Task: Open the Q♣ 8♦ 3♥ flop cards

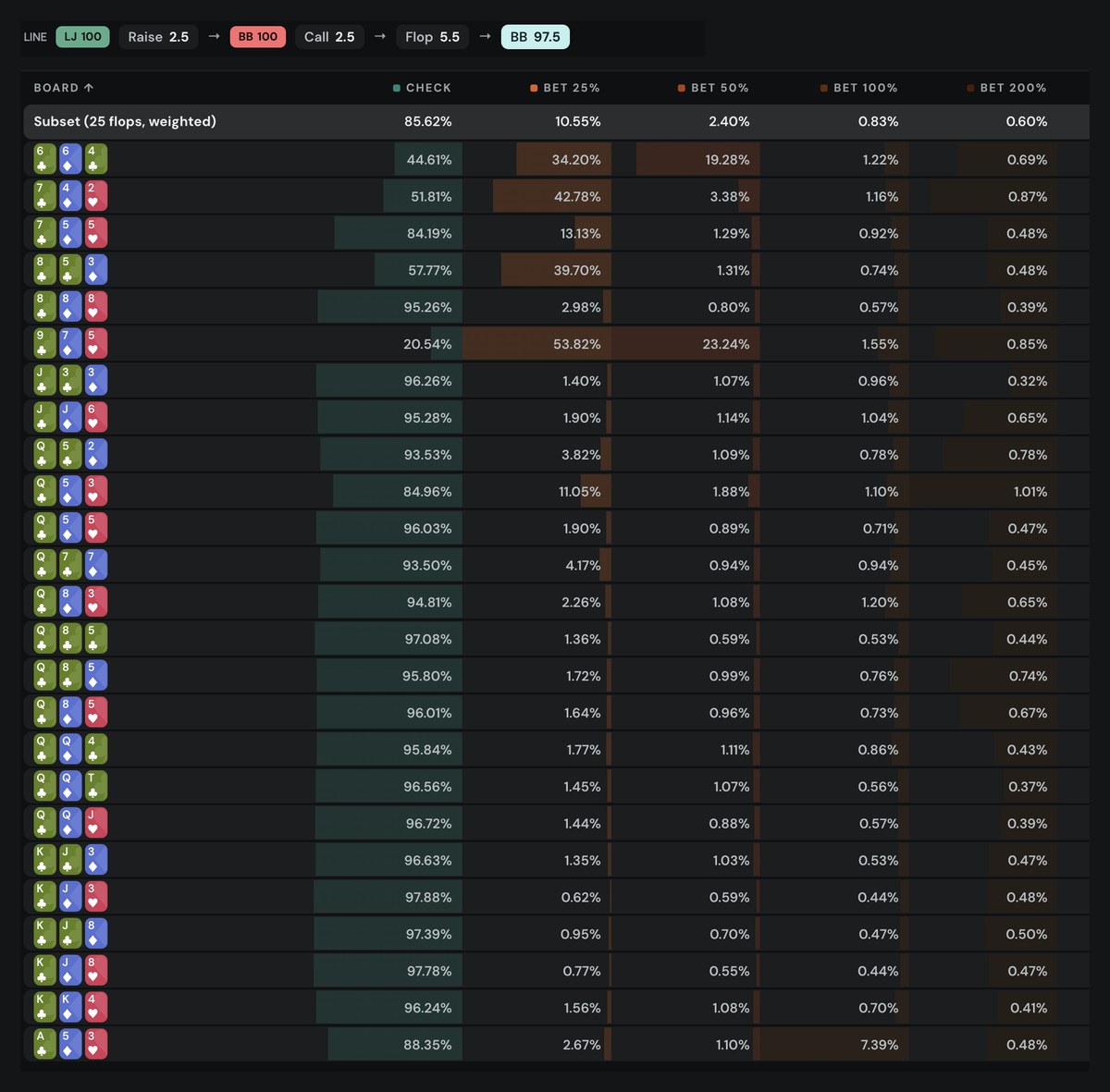Action: pos(70,602)
